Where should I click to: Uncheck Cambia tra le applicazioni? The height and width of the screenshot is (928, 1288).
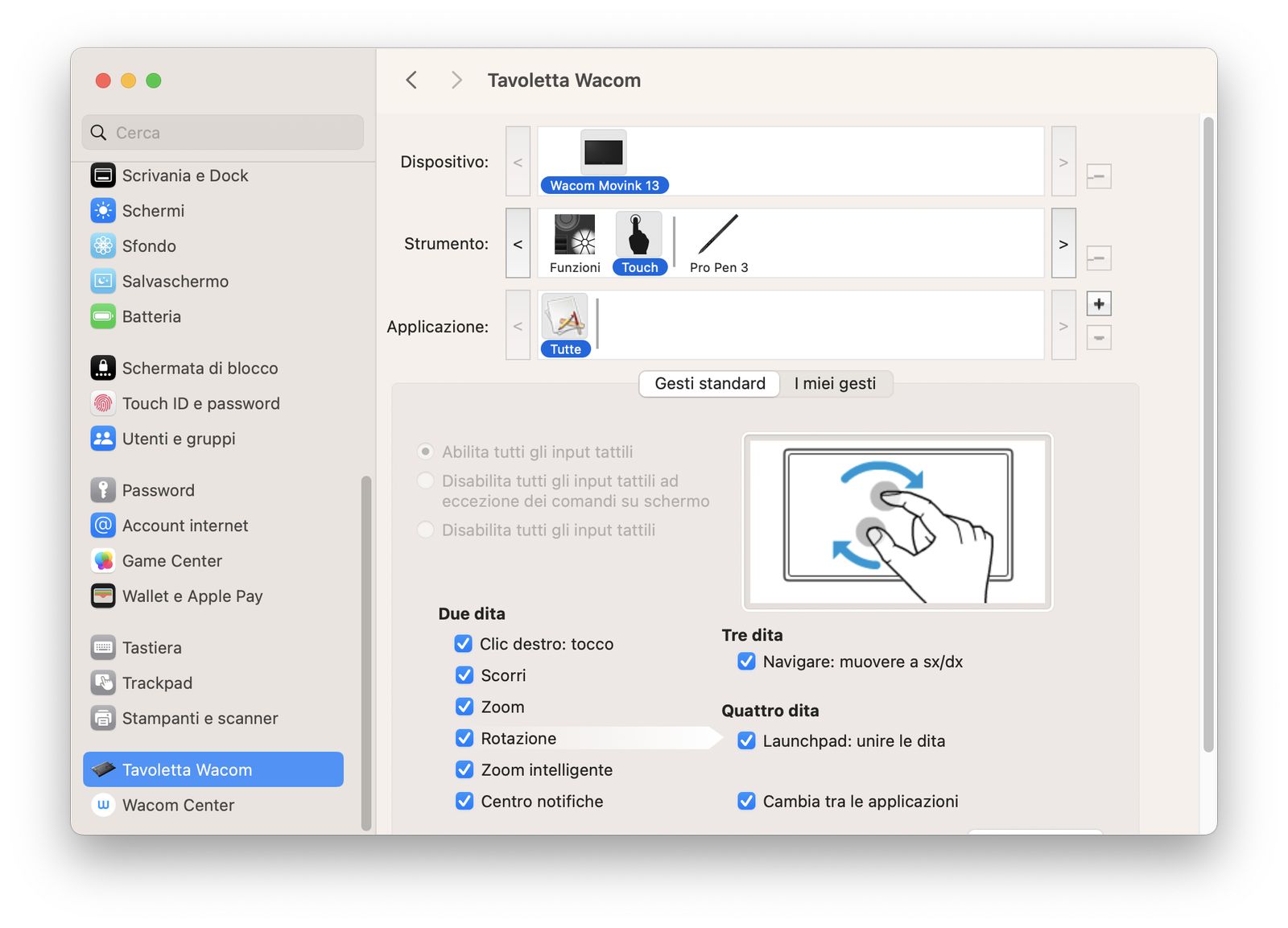pyautogui.click(x=746, y=801)
